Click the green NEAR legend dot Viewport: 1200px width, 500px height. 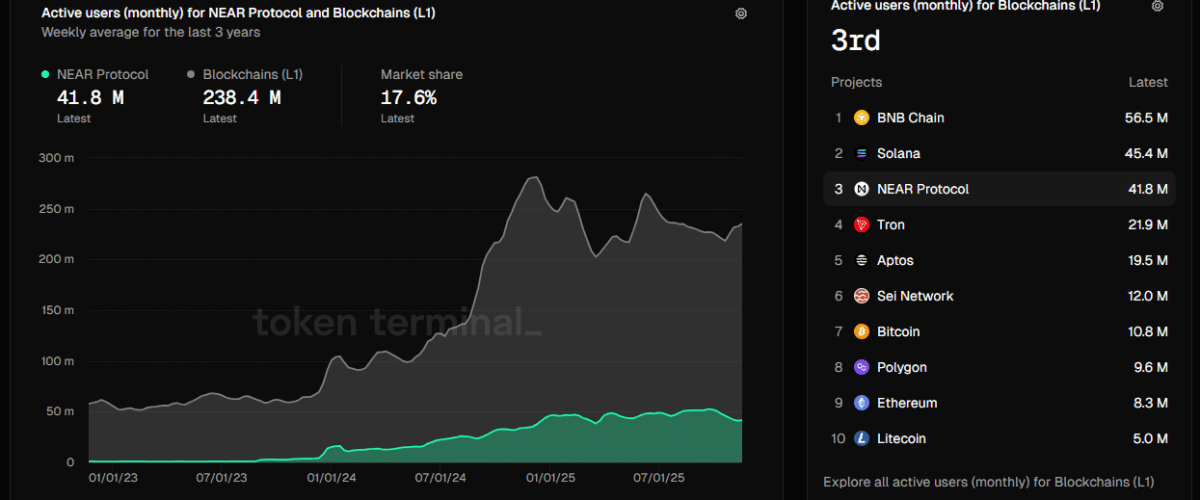45,74
